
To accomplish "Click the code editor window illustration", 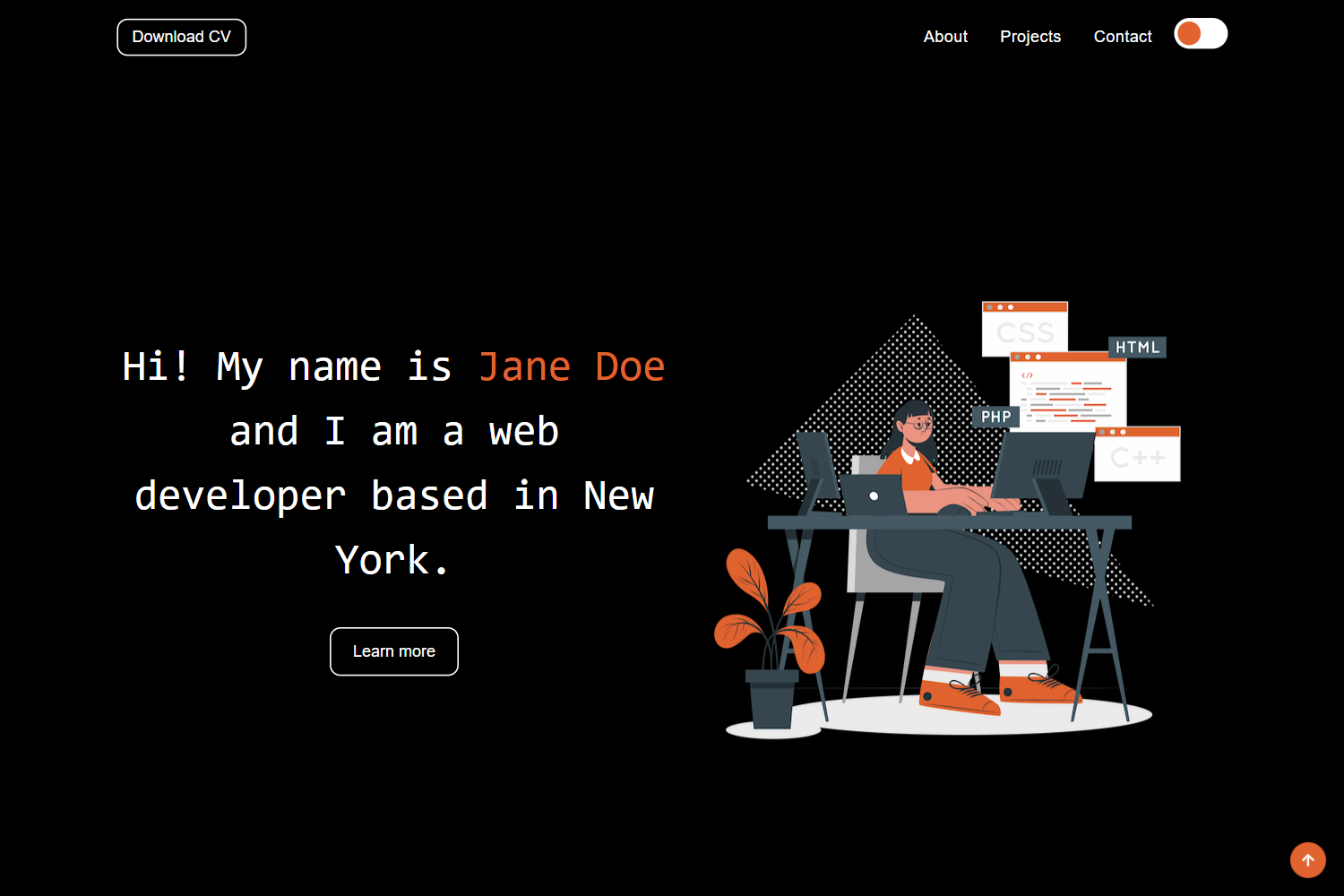I will point(1068,392).
